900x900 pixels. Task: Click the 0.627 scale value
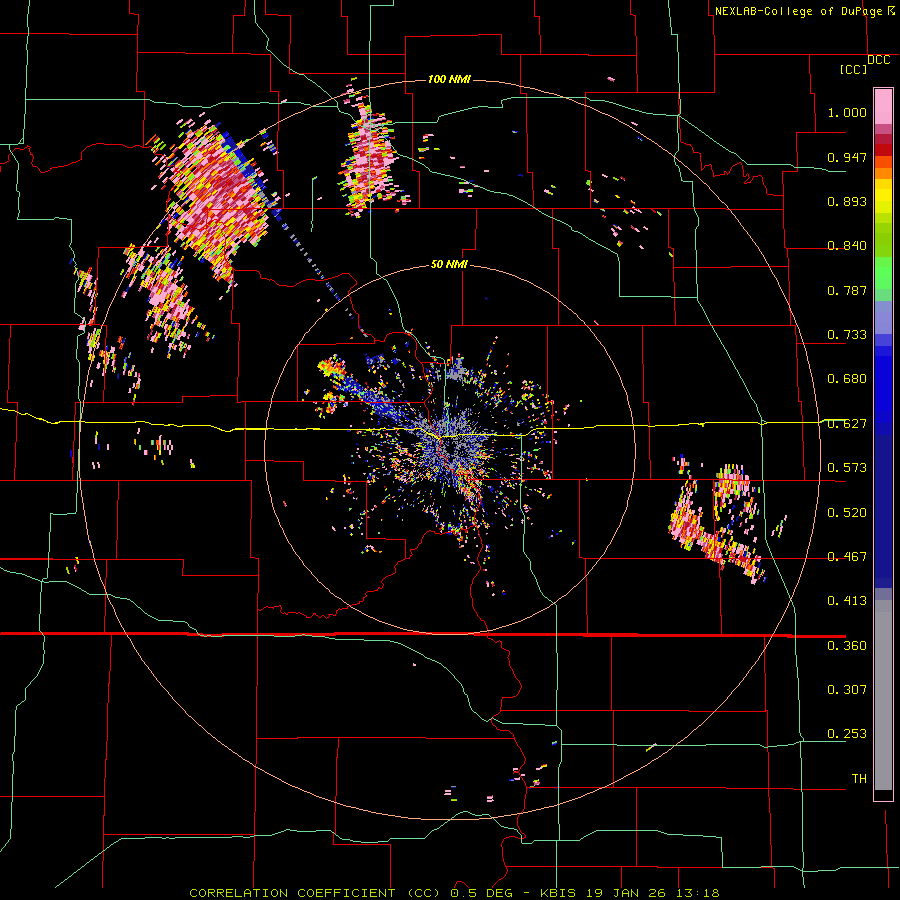(847, 424)
